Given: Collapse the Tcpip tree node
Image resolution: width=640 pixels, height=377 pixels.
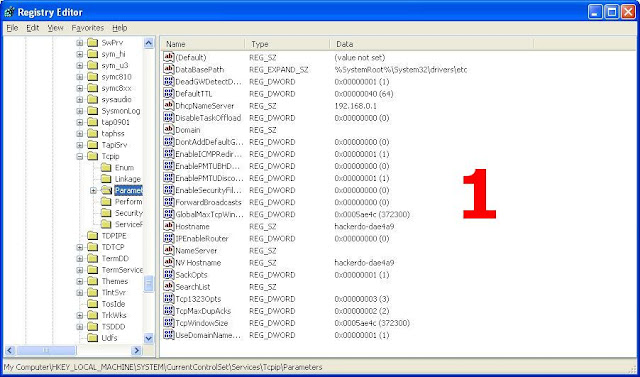Looking at the screenshot, I should tap(80, 156).
